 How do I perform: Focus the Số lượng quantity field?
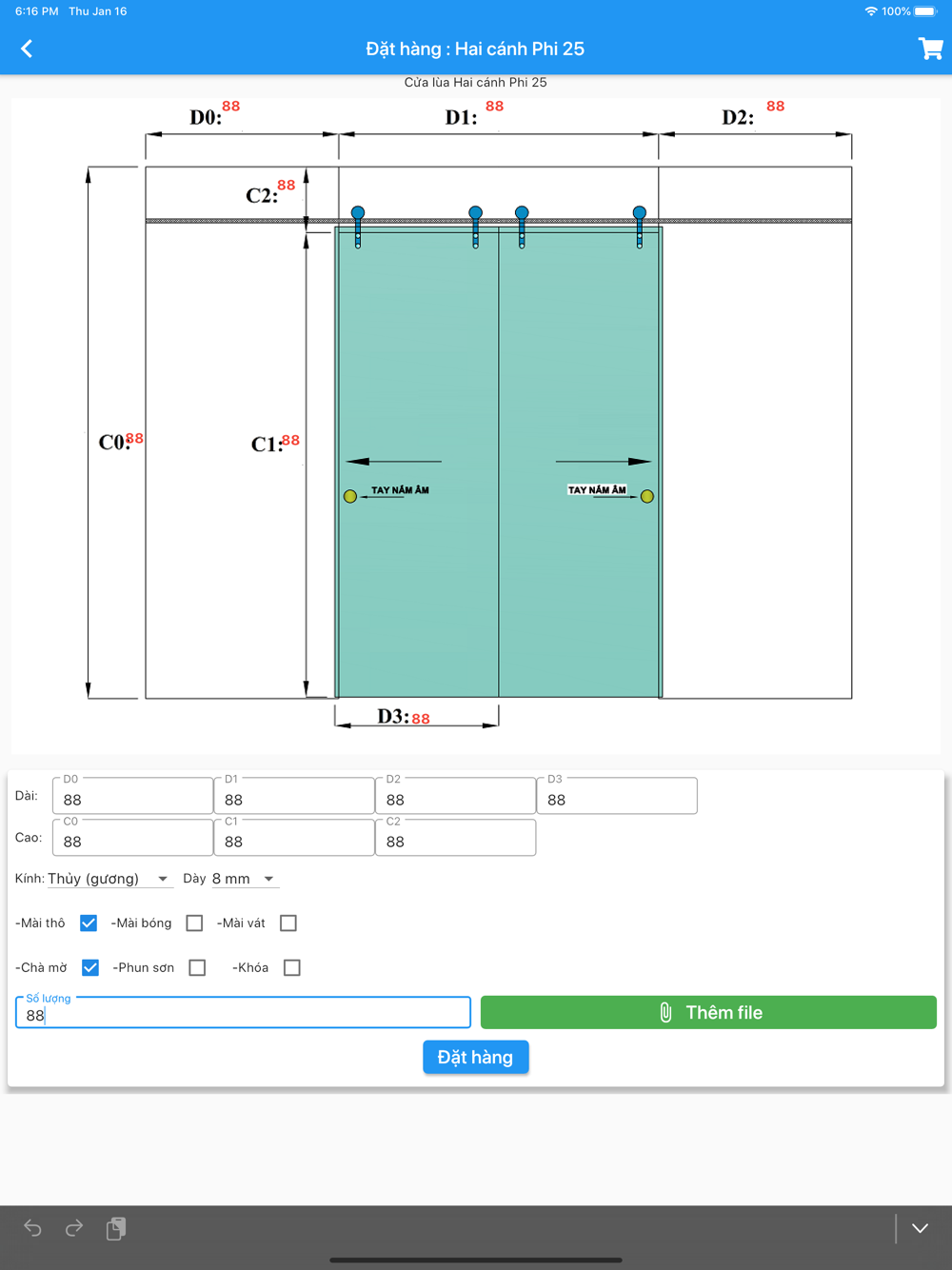[x=243, y=1012]
